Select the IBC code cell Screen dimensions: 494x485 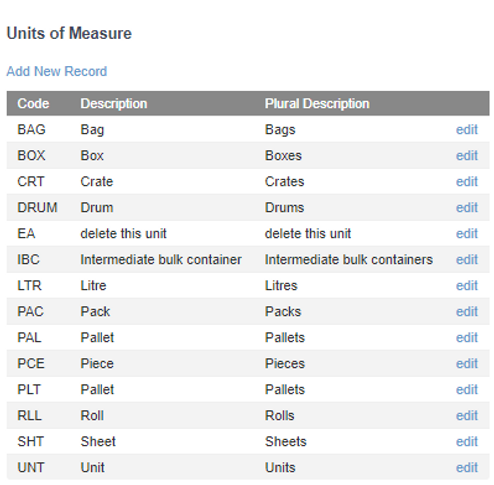[x=28, y=259]
